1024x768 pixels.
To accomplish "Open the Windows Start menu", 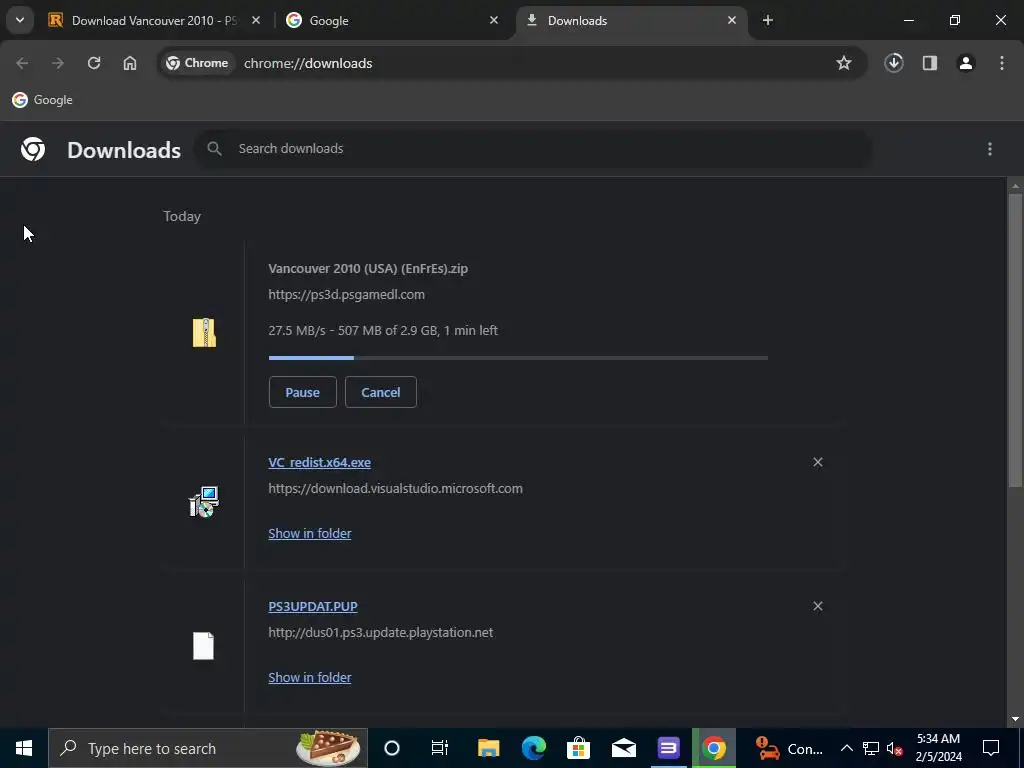I will [x=24, y=748].
